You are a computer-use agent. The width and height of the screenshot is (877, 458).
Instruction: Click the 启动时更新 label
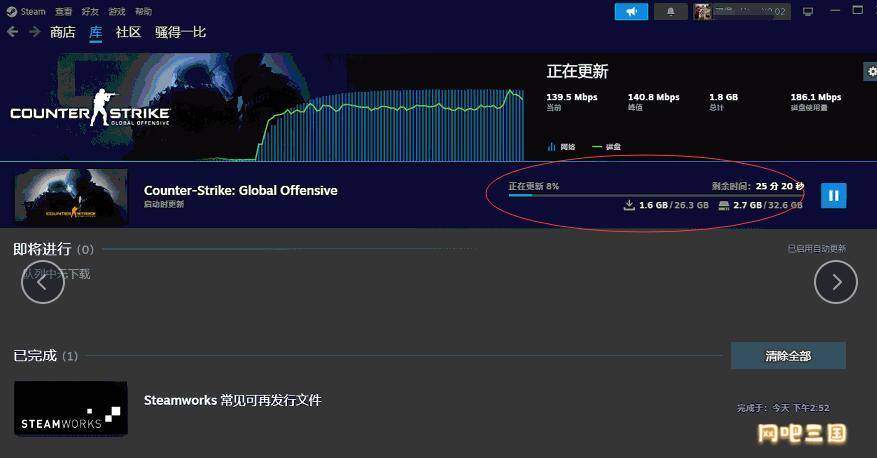(164, 204)
